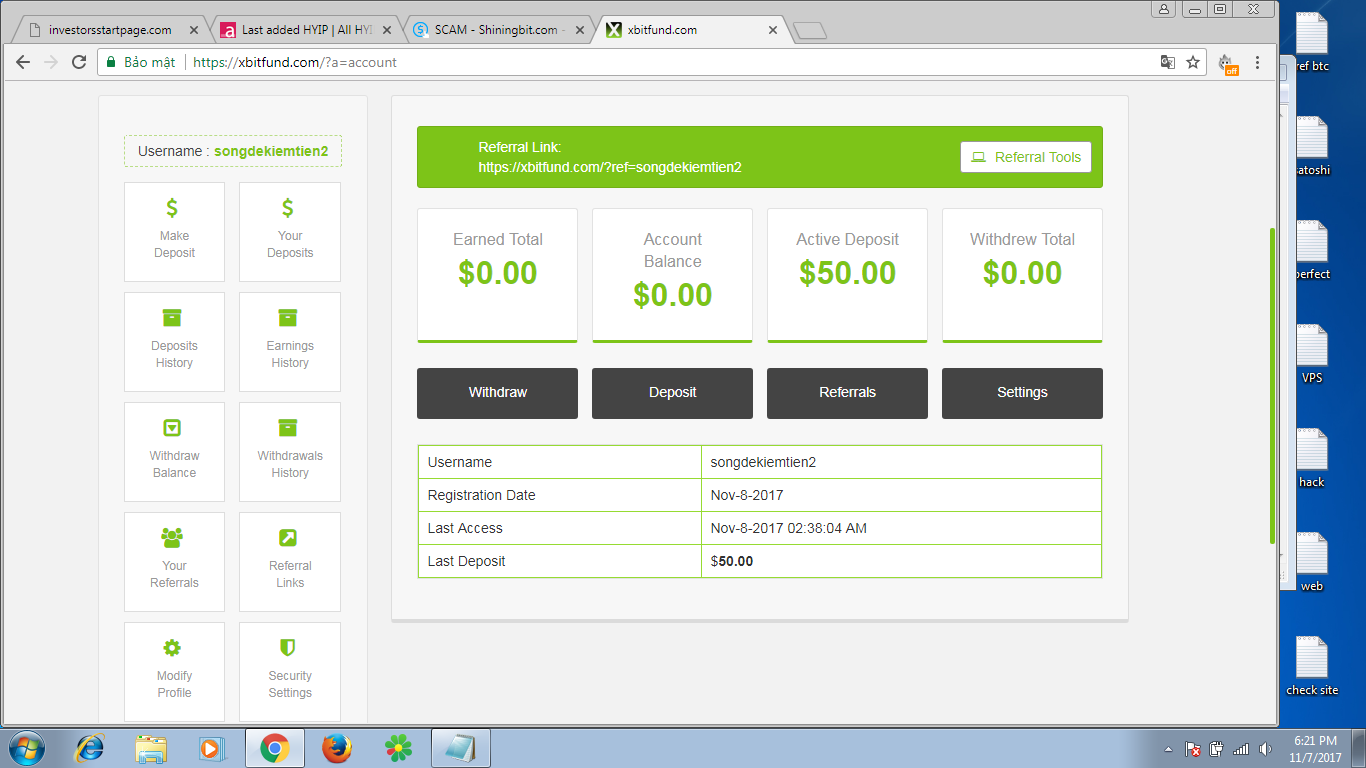The image size is (1366, 768).
Task: Switch to the investorsstartpage.com tab
Action: coord(108,30)
